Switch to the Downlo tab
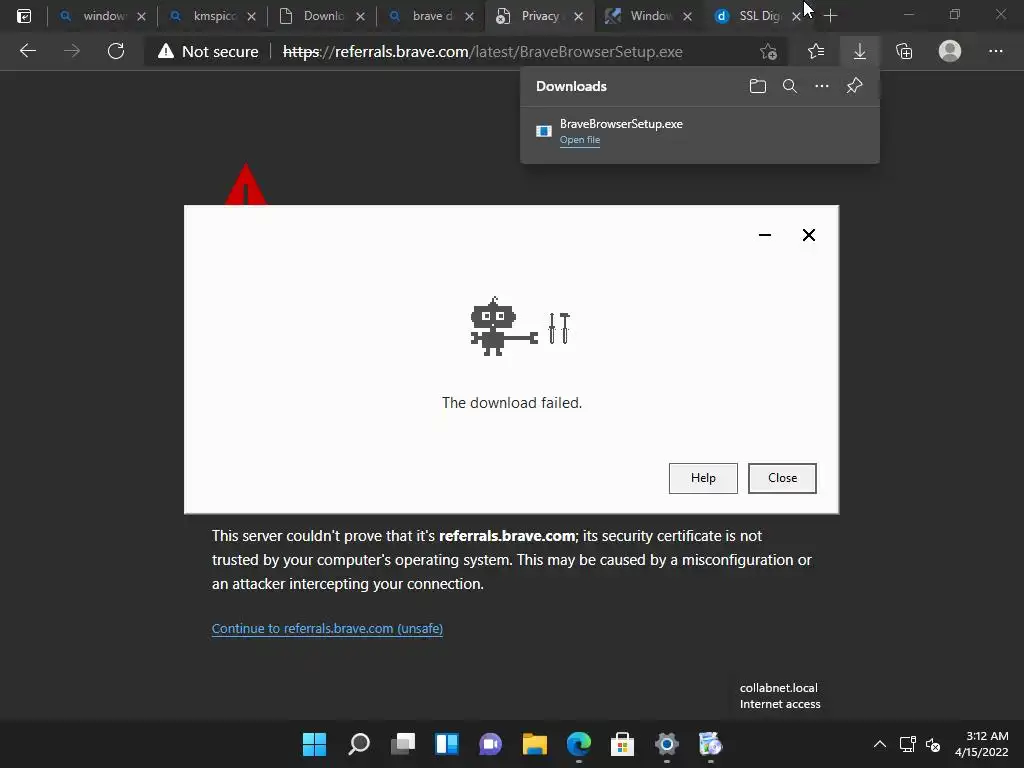1024x768 pixels. 323,16
